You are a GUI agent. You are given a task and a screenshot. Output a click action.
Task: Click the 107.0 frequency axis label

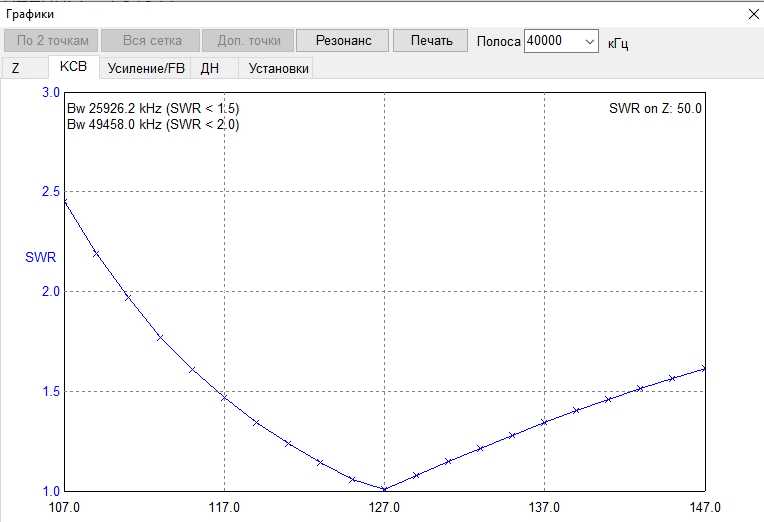(64, 507)
